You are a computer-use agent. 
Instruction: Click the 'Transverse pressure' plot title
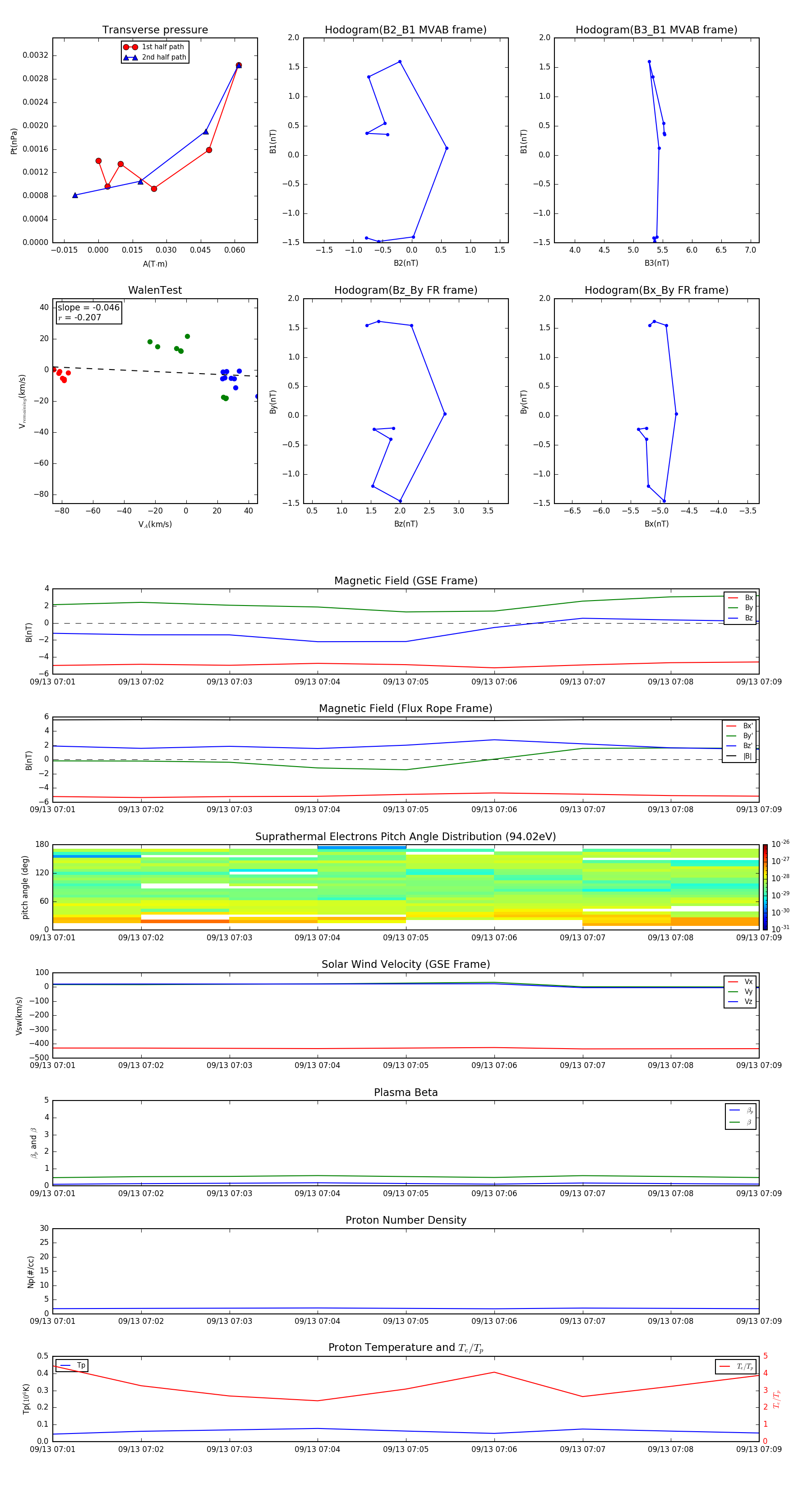tap(155, 30)
